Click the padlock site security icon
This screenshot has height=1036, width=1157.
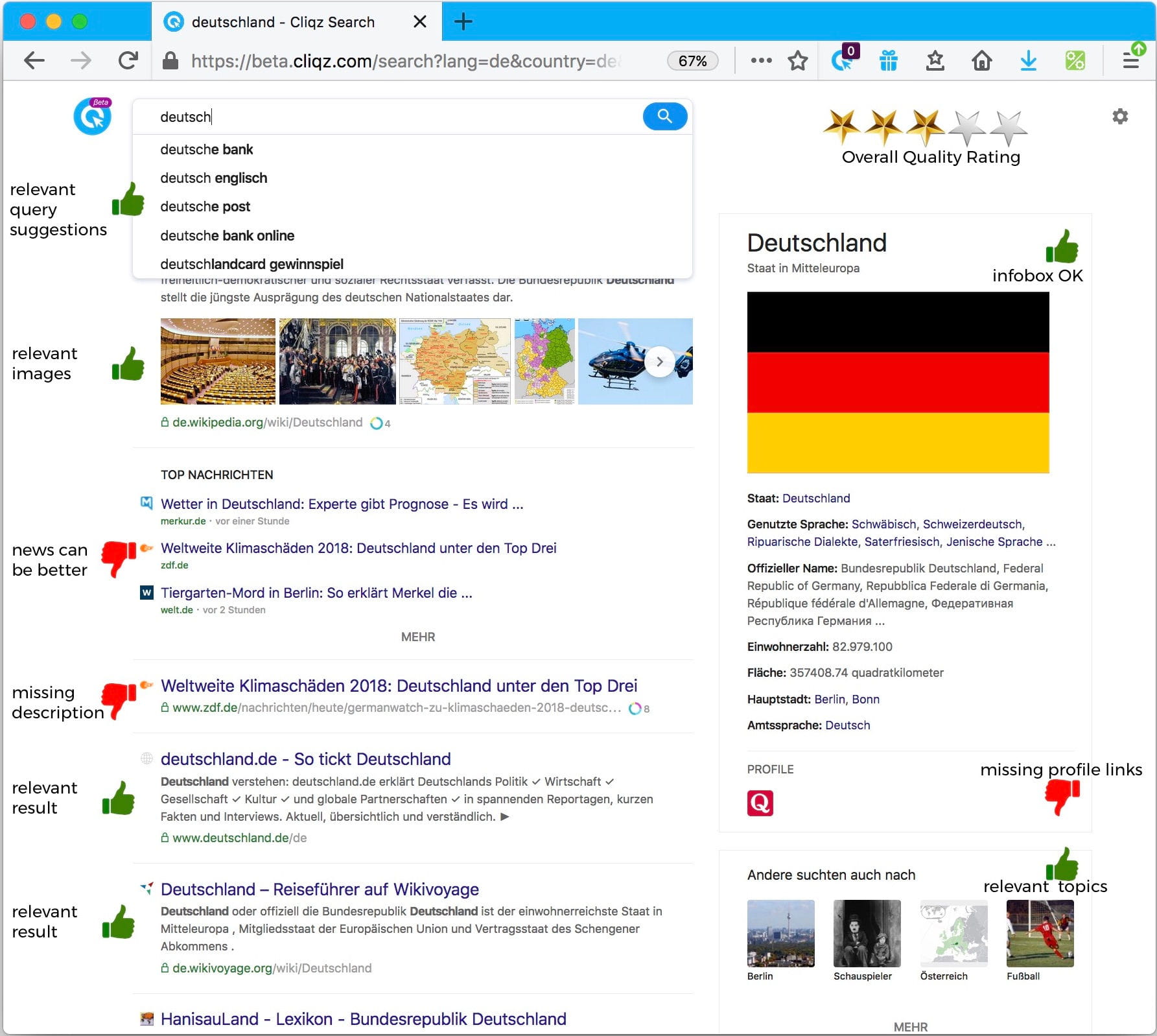point(170,61)
